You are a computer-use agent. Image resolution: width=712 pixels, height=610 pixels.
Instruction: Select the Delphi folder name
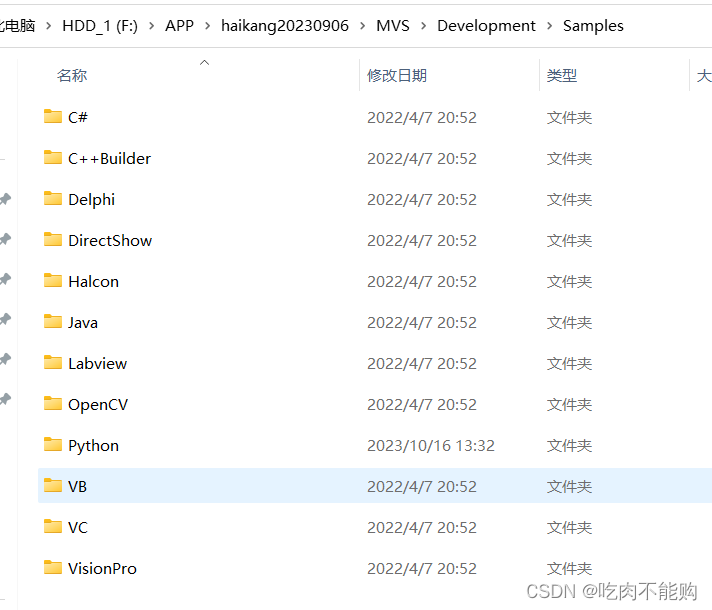click(x=91, y=200)
